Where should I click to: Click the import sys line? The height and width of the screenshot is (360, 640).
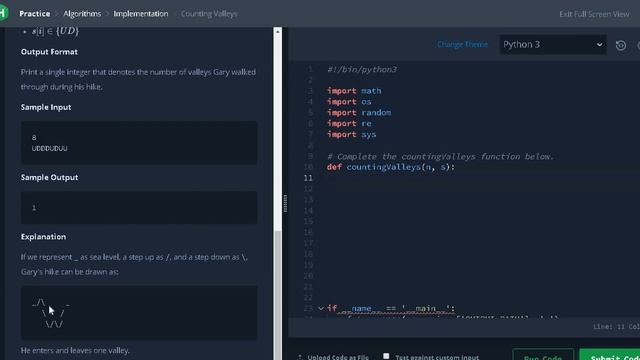point(351,134)
